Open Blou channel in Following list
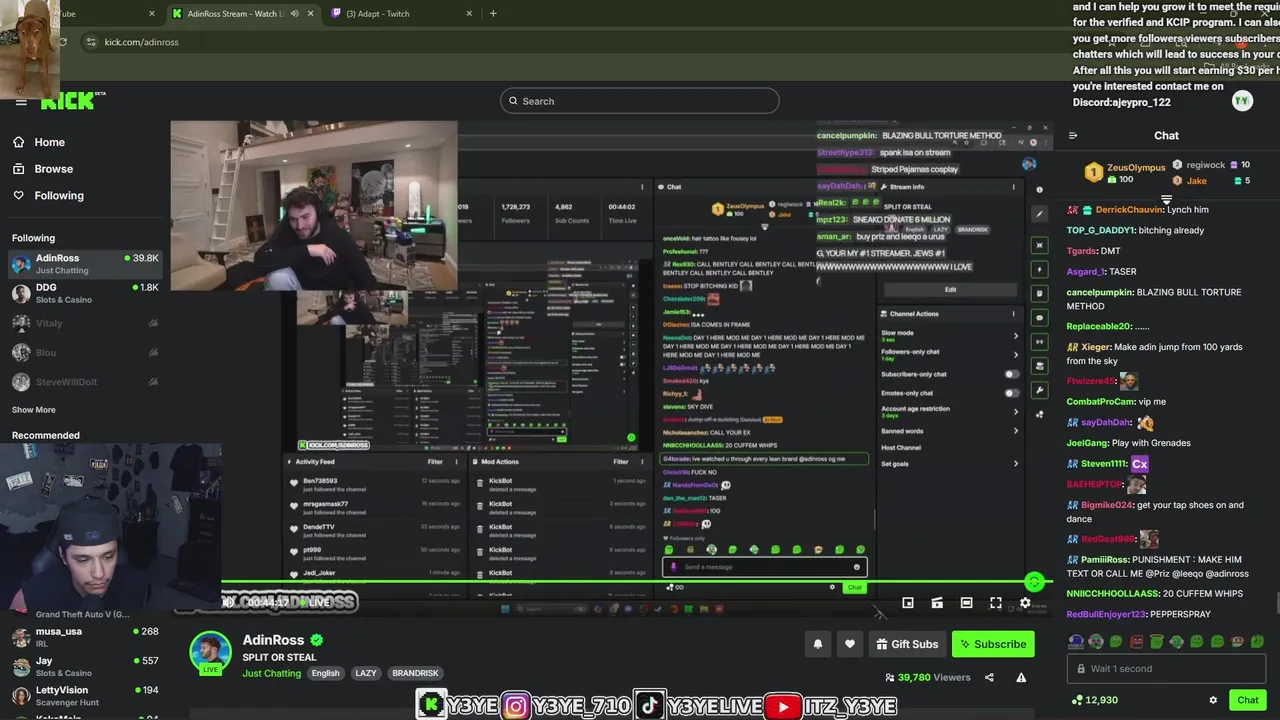Image resolution: width=1280 pixels, height=720 pixels. click(85, 353)
